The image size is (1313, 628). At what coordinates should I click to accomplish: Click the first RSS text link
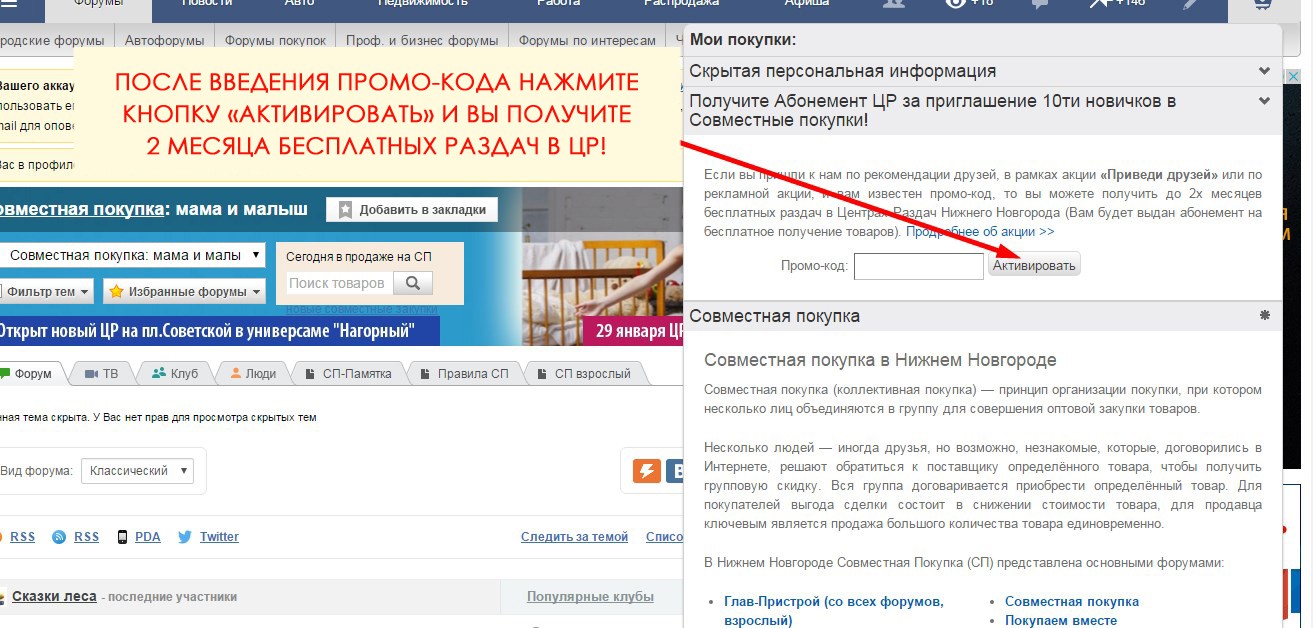(x=22, y=537)
